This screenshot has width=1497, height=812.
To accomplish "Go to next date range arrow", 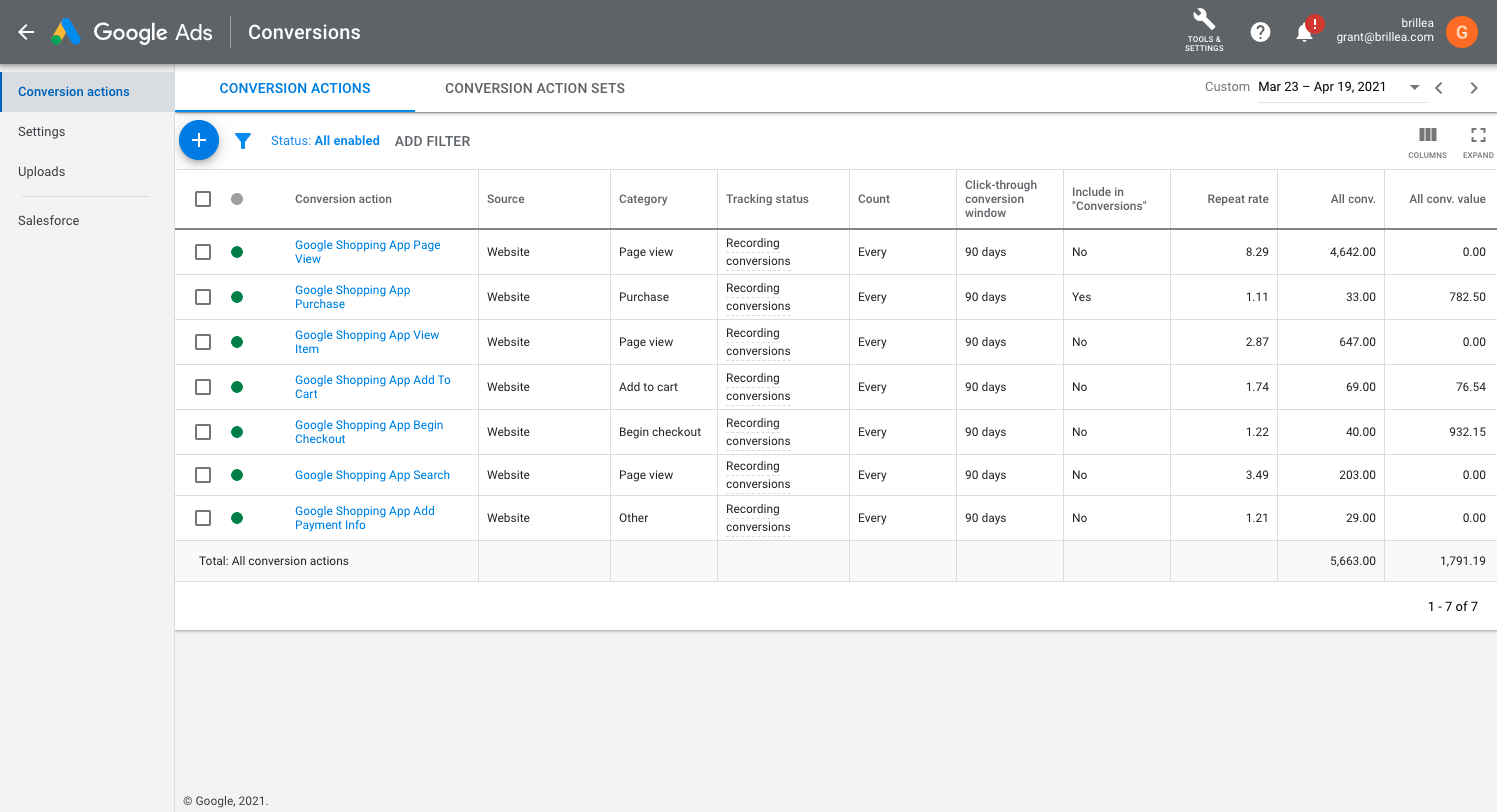I will click(1474, 88).
